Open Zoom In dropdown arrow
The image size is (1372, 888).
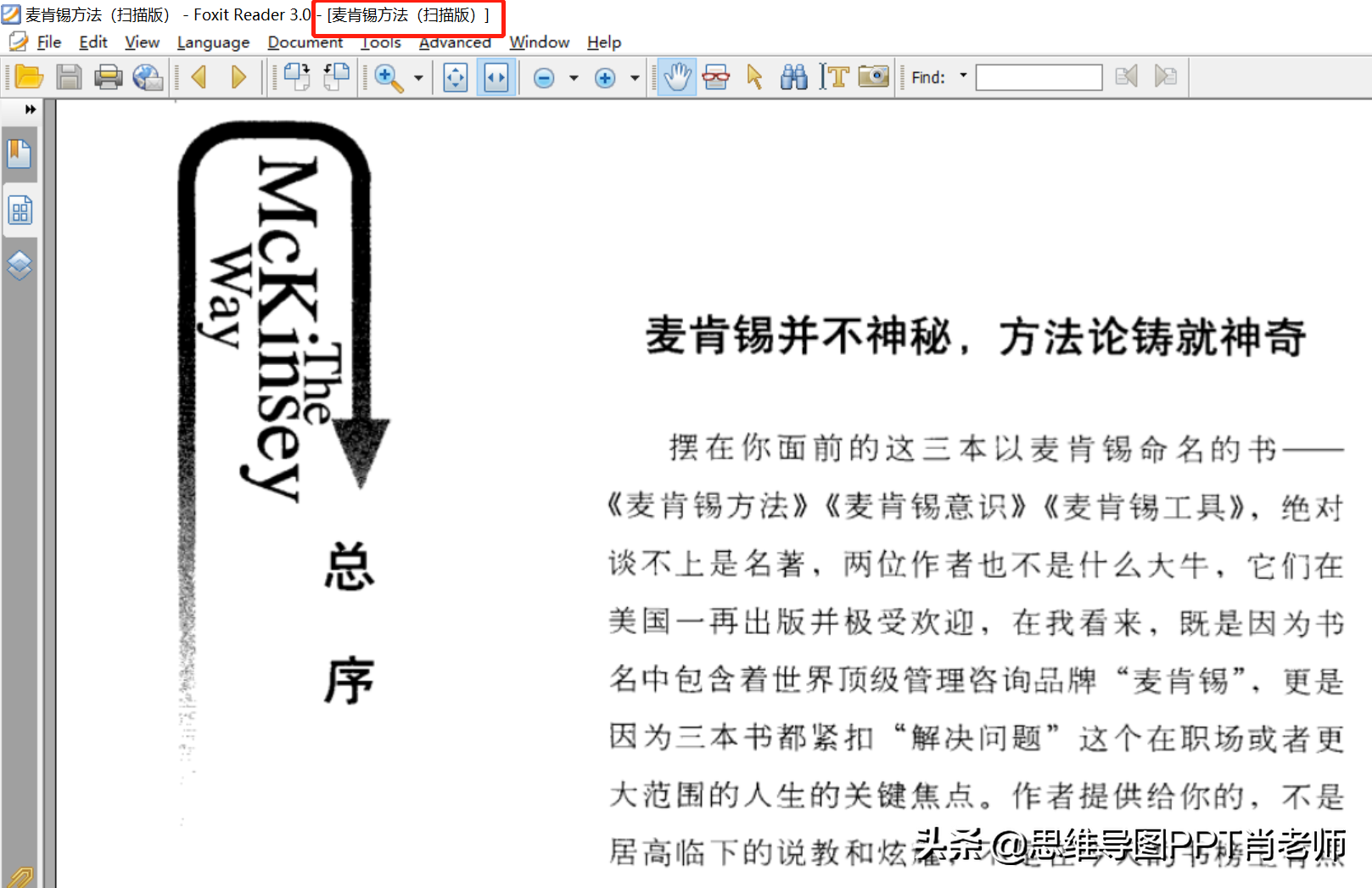click(635, 78)
